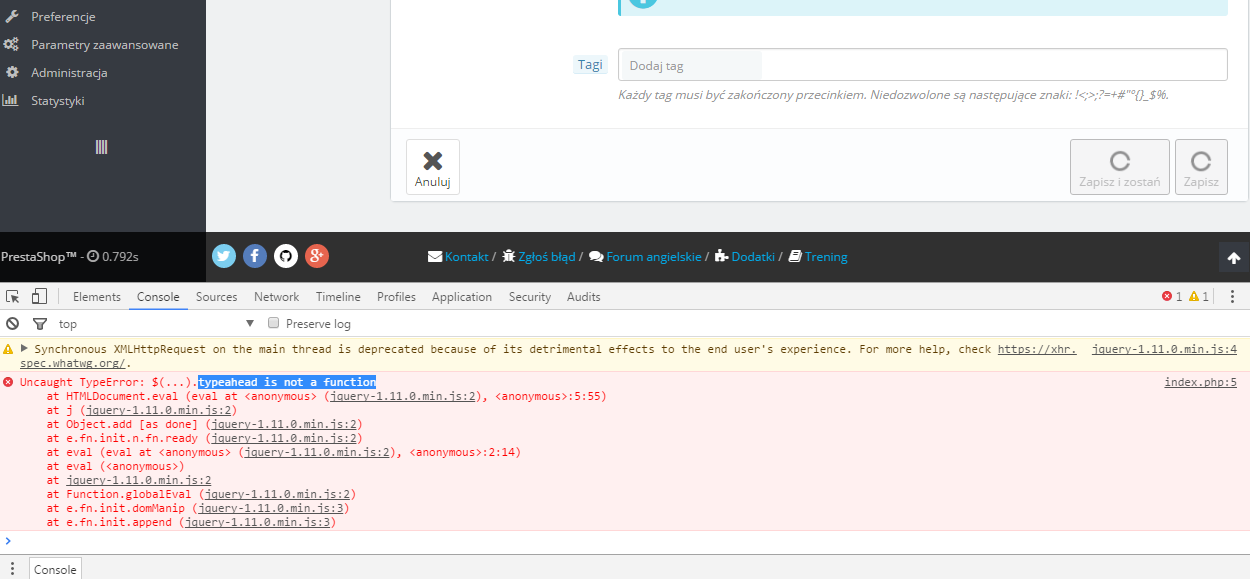Viewport: 1250px width, 579px height.
Task: Open the Google Plus social icon
Action: coord(317,256)
